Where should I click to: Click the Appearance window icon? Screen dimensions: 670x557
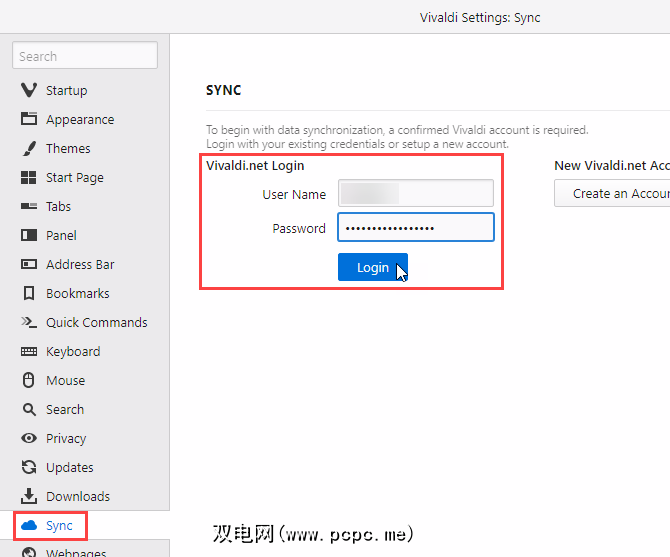pyautogui.click(x=29, y=119)
